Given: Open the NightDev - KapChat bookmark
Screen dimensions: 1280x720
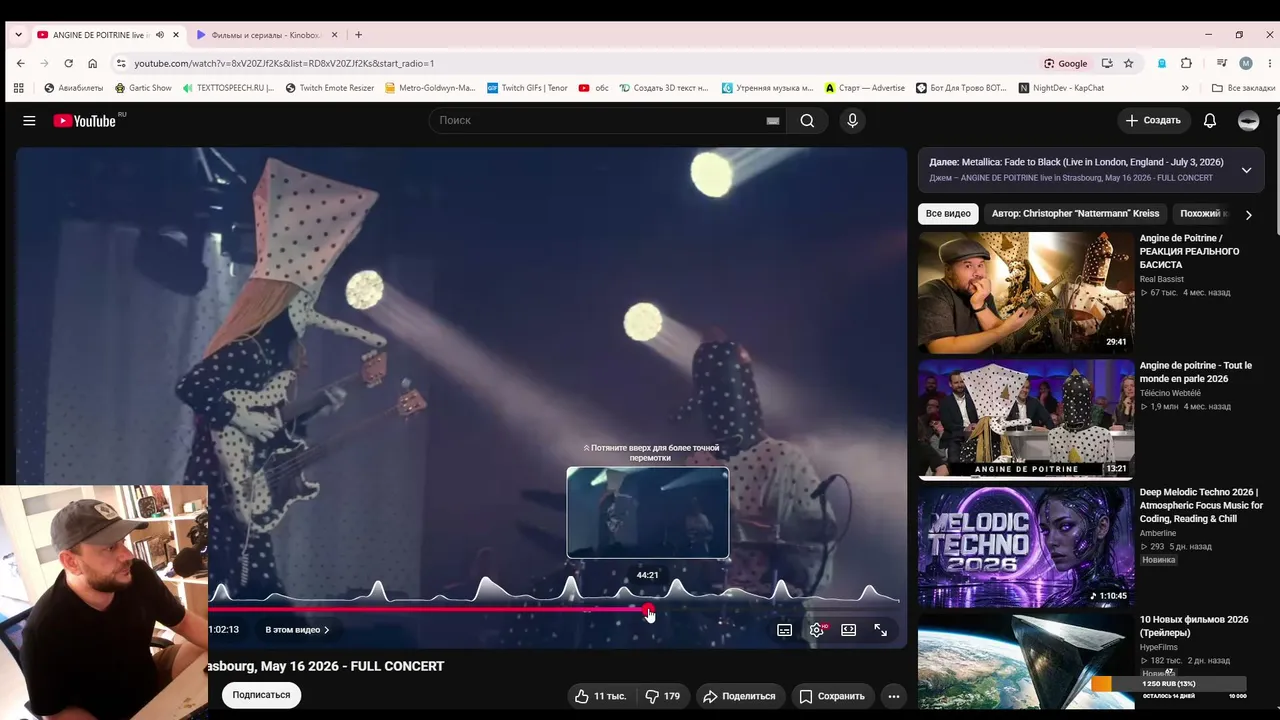Looking at the screenshot, I should coord(1061,88).
